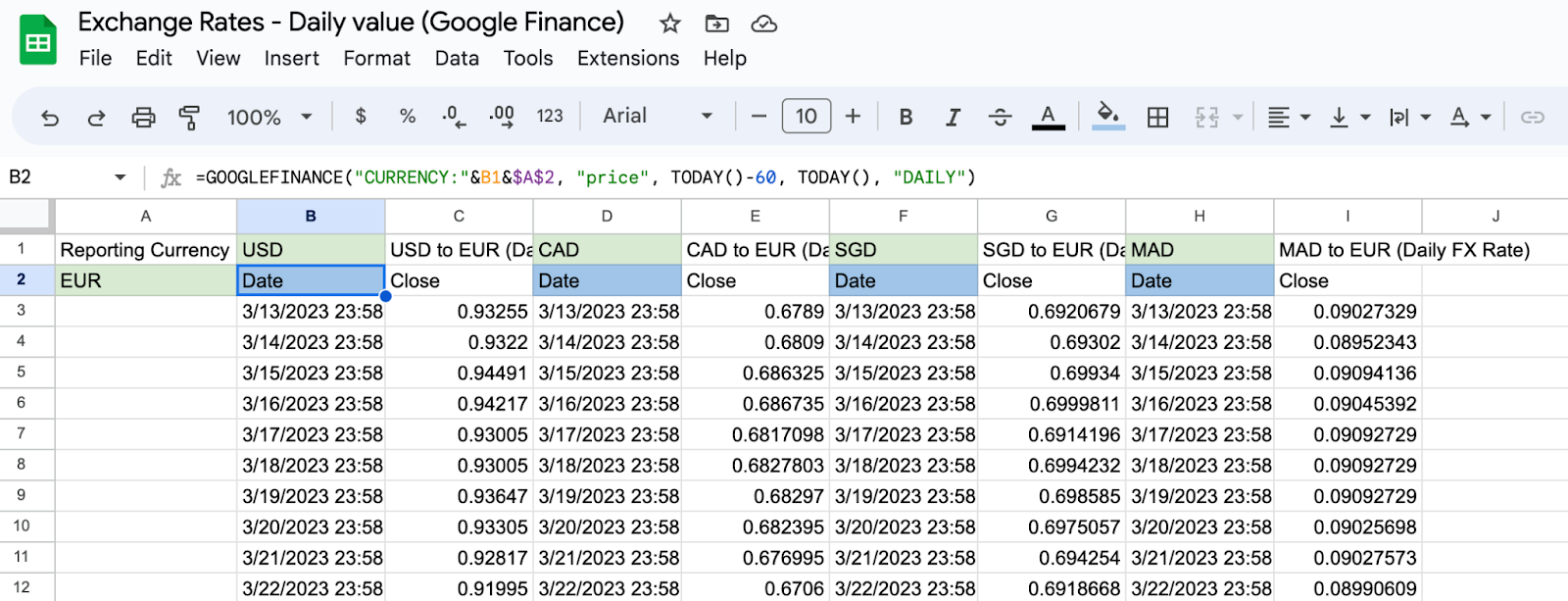The image size is (1568, 601).
Task: Format the cell as percent
Action: pos(408,117)
